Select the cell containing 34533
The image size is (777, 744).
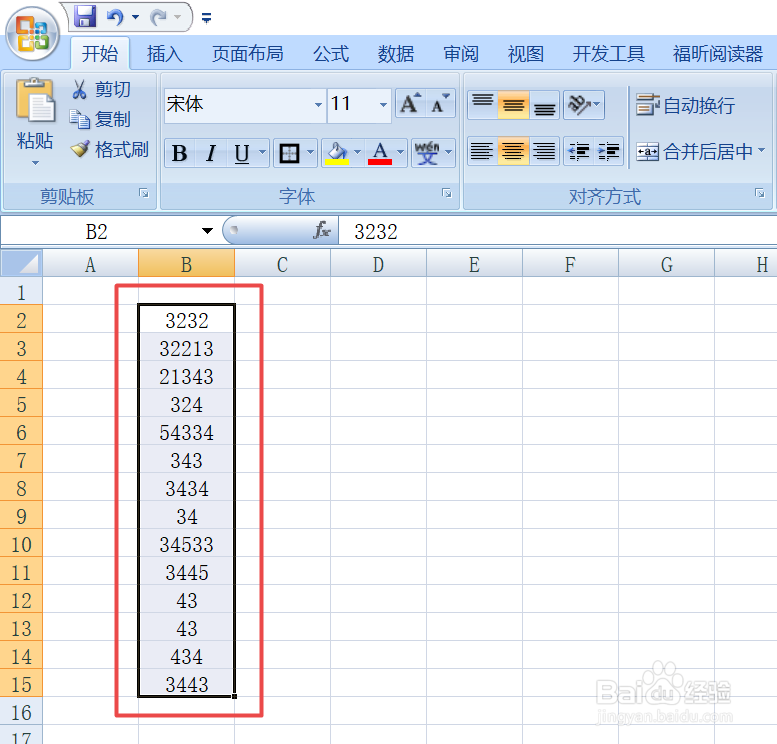[x=186, y=544]
